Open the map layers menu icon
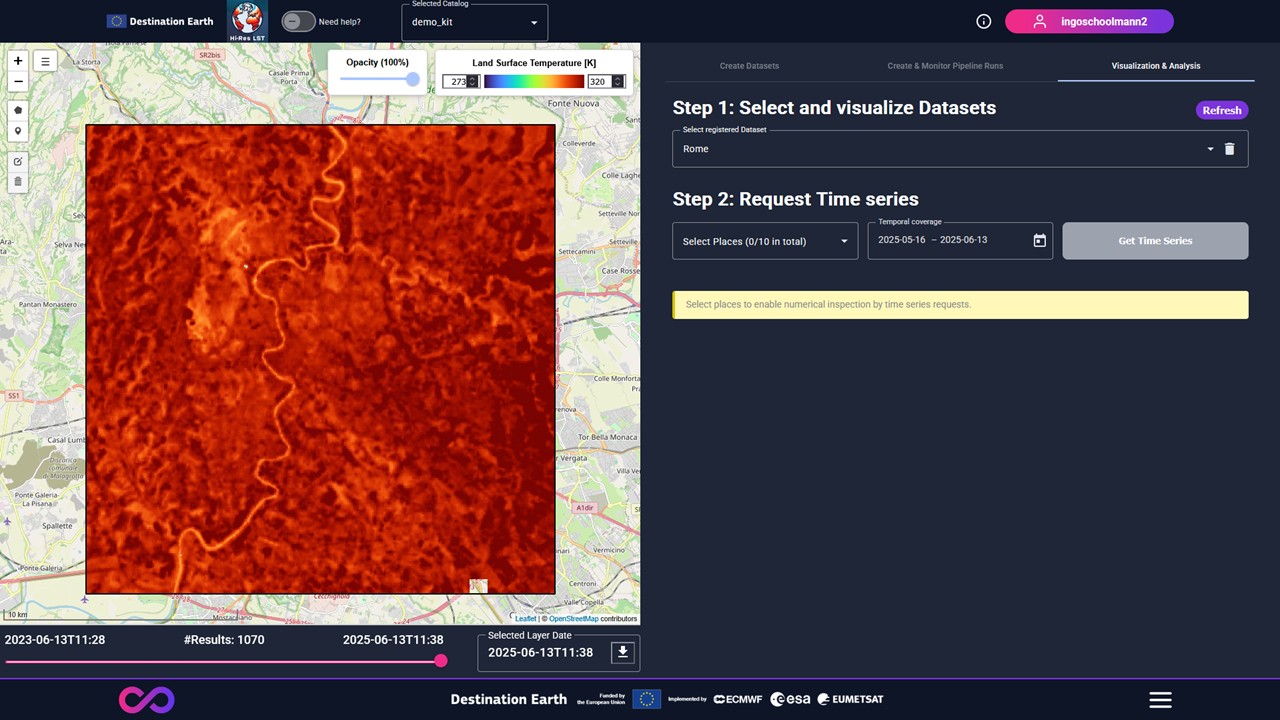 coord(45,61)
